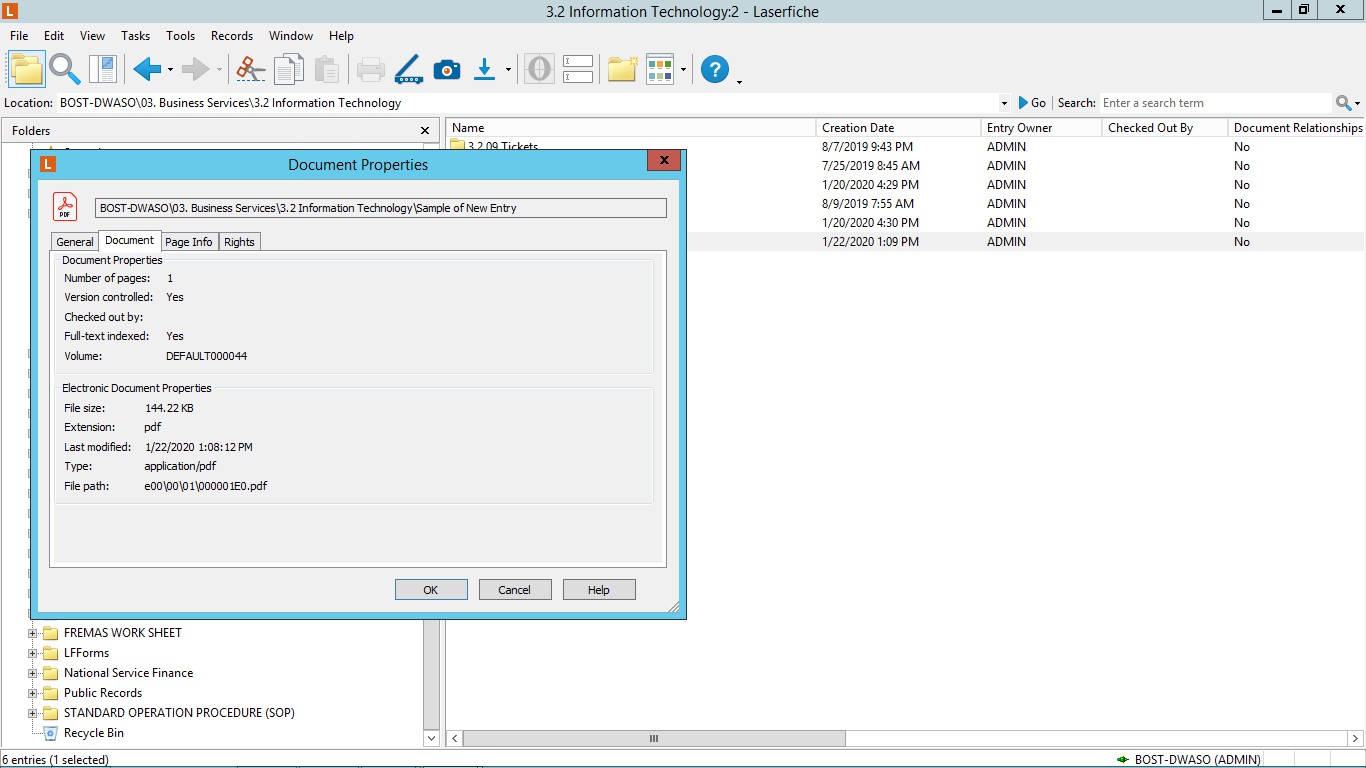Click the Cut scissors icon
This screenshot has width=1366, height=768.
(x=251, y=69)
